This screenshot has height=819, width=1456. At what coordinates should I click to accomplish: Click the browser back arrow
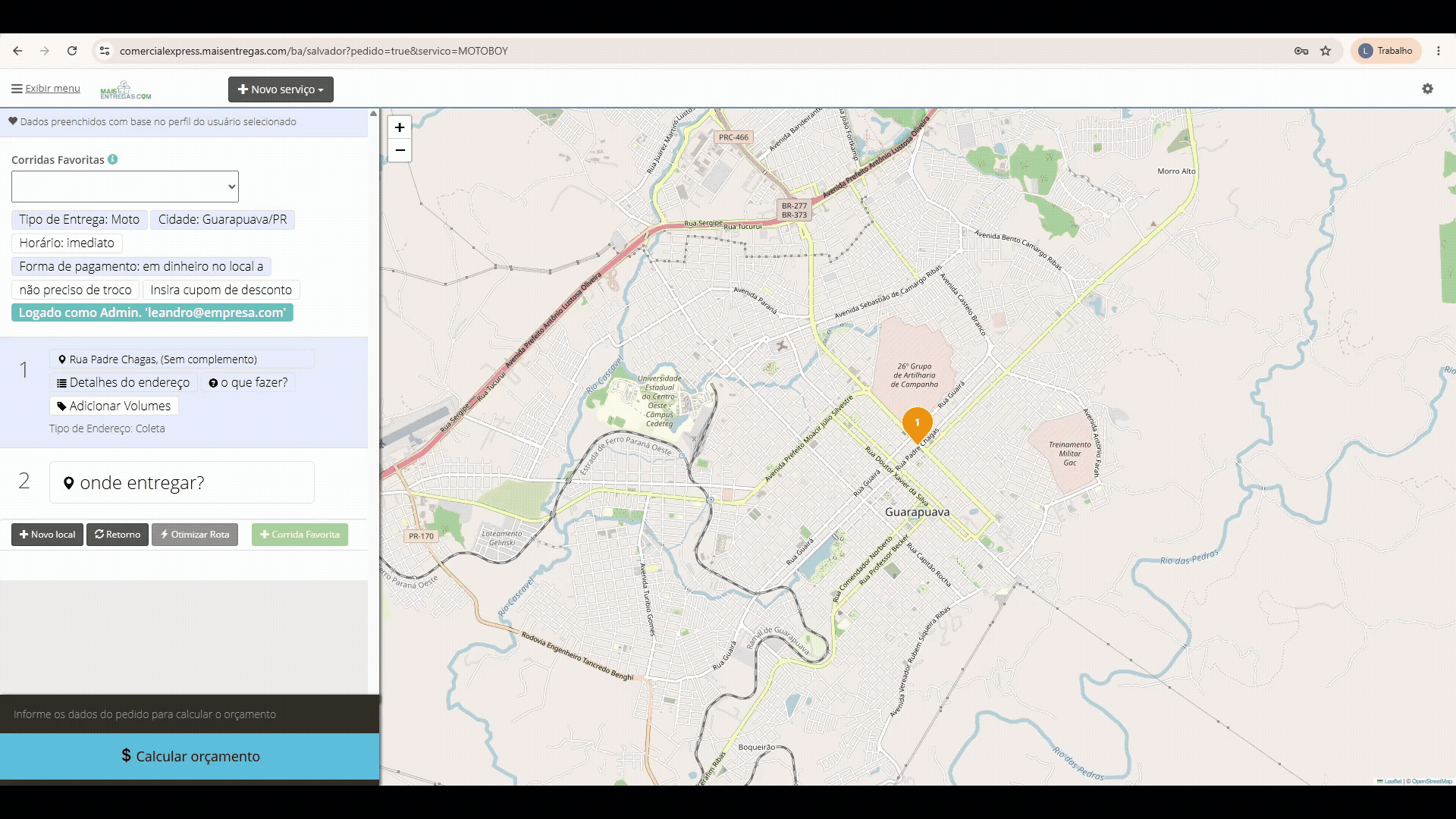17,51
